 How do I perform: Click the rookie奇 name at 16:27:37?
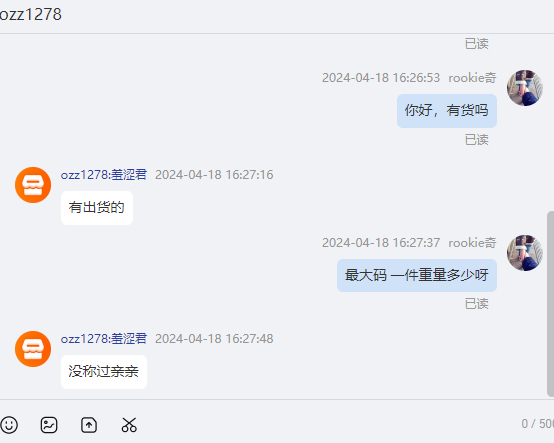click(472, 243)
